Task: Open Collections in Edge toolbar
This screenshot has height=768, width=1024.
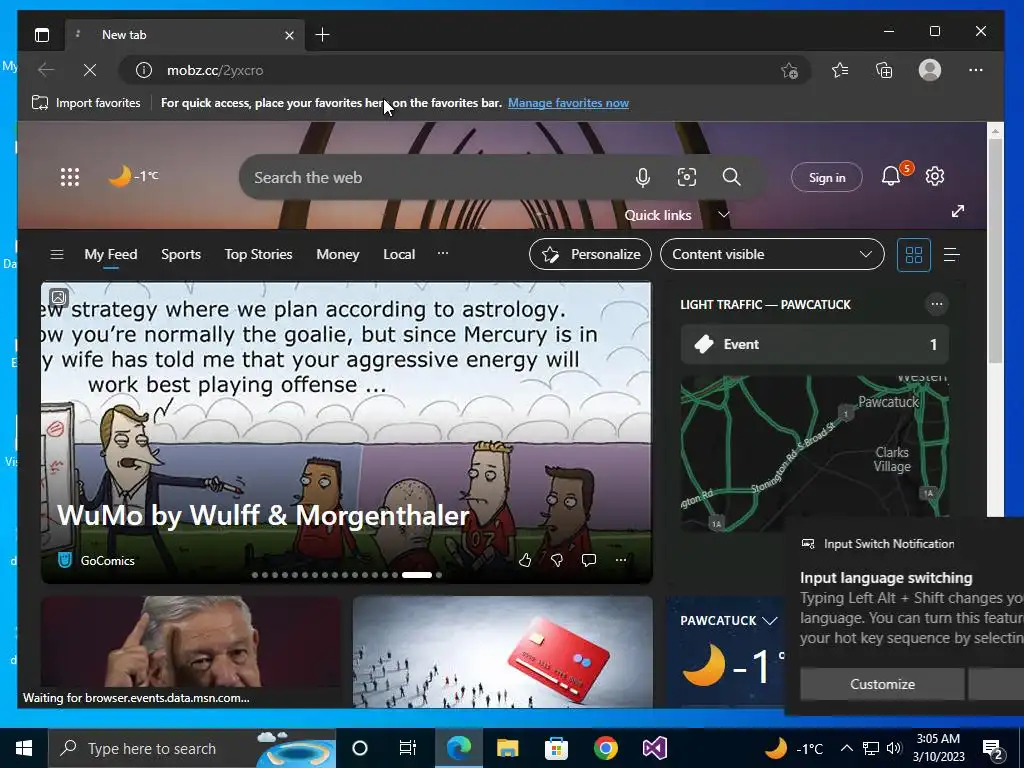Action: click(x=884, y=70)
